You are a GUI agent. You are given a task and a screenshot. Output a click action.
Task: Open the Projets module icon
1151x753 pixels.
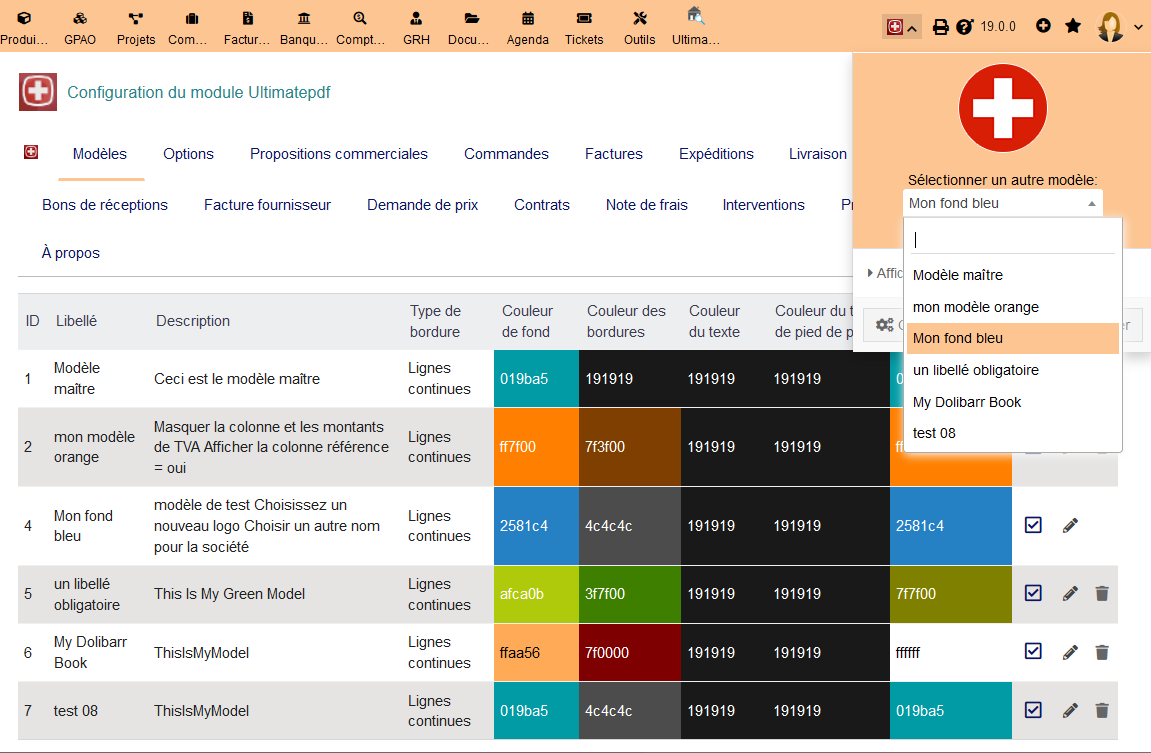136,19
